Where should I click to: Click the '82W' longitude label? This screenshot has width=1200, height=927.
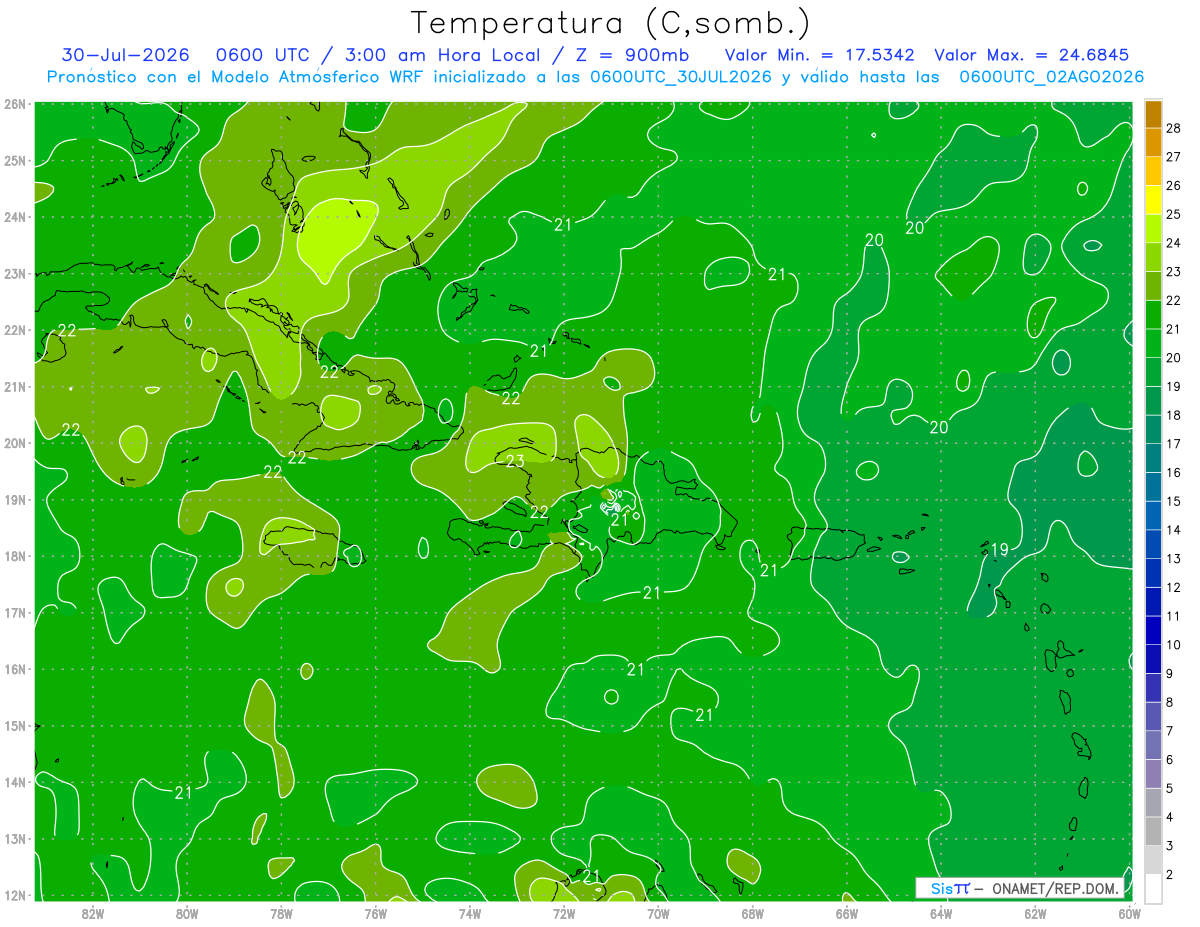click(93, 913)
